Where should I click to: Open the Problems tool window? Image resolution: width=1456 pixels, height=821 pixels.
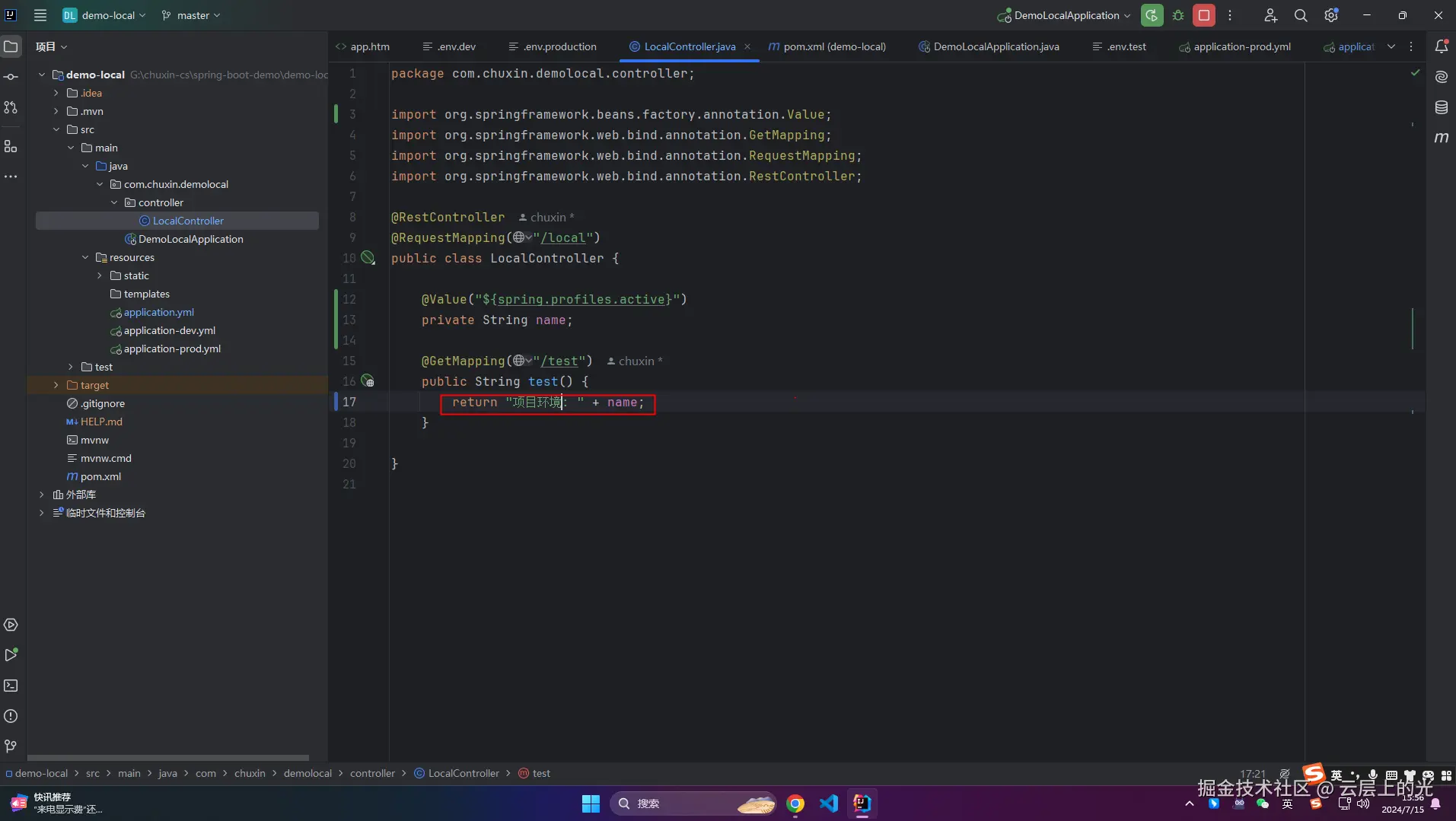point(11,716)
